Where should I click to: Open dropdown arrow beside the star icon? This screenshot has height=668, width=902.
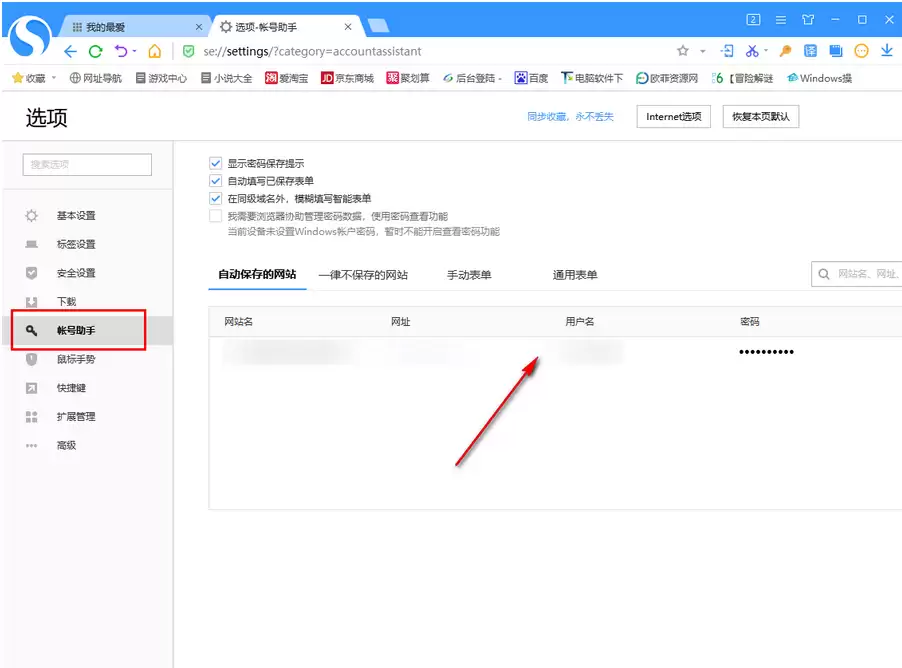[702, 51]
